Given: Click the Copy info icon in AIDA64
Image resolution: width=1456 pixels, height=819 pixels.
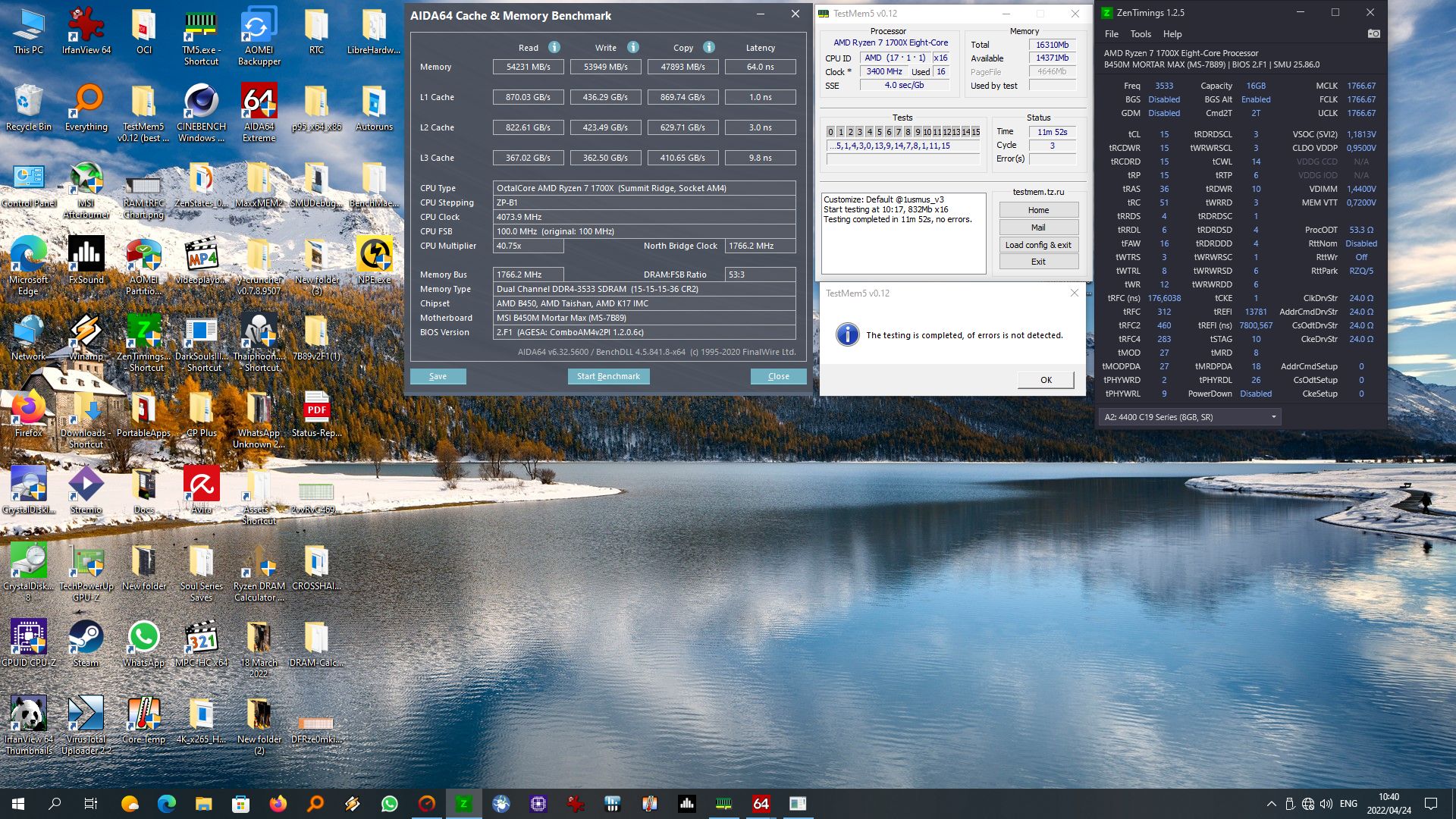Looking at the screenshot, I should [x=709, y=47].
